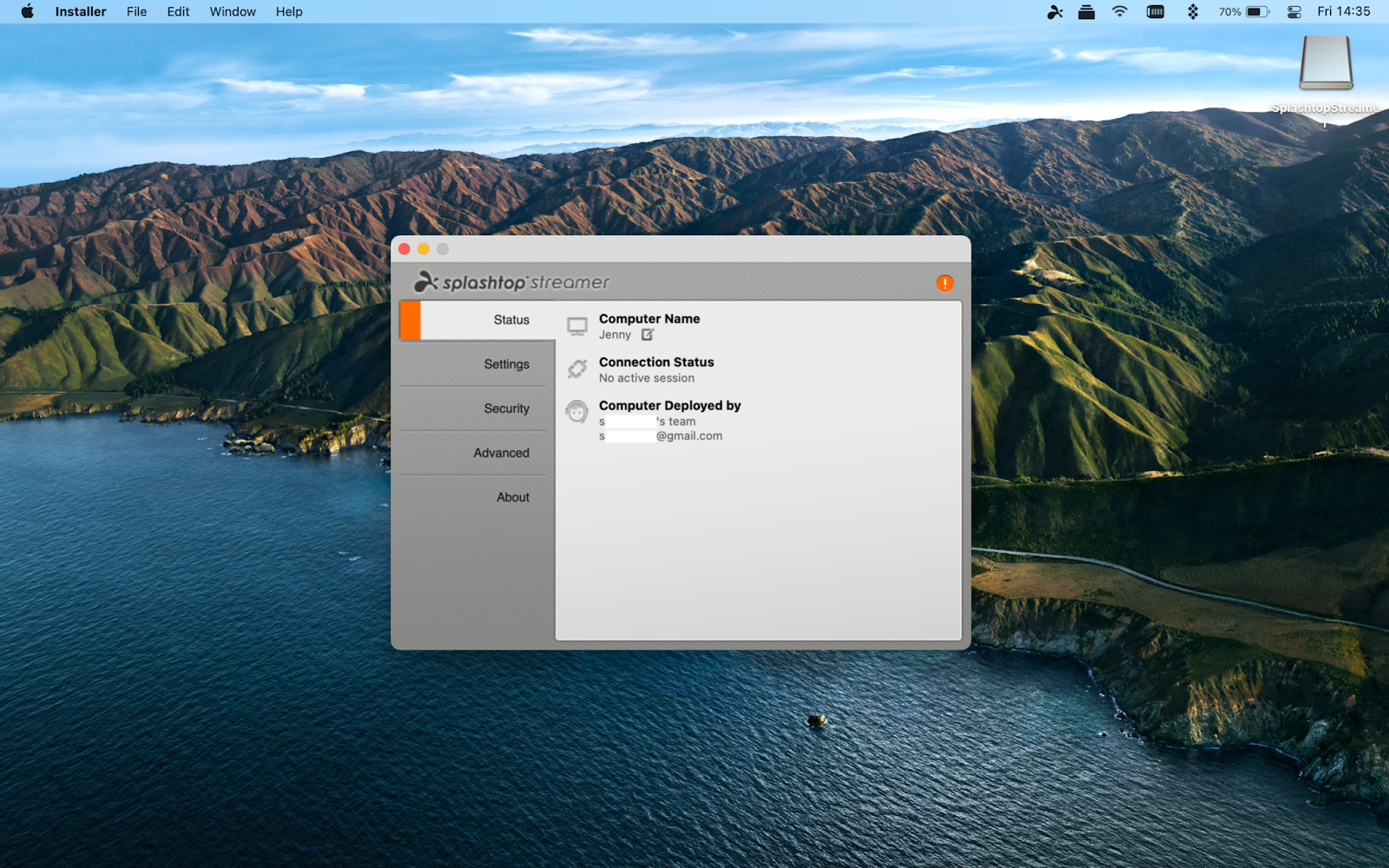The height and width of the screenshot is (868, 1389).
Task: Click the battery status indicator
Action: 1244,11
